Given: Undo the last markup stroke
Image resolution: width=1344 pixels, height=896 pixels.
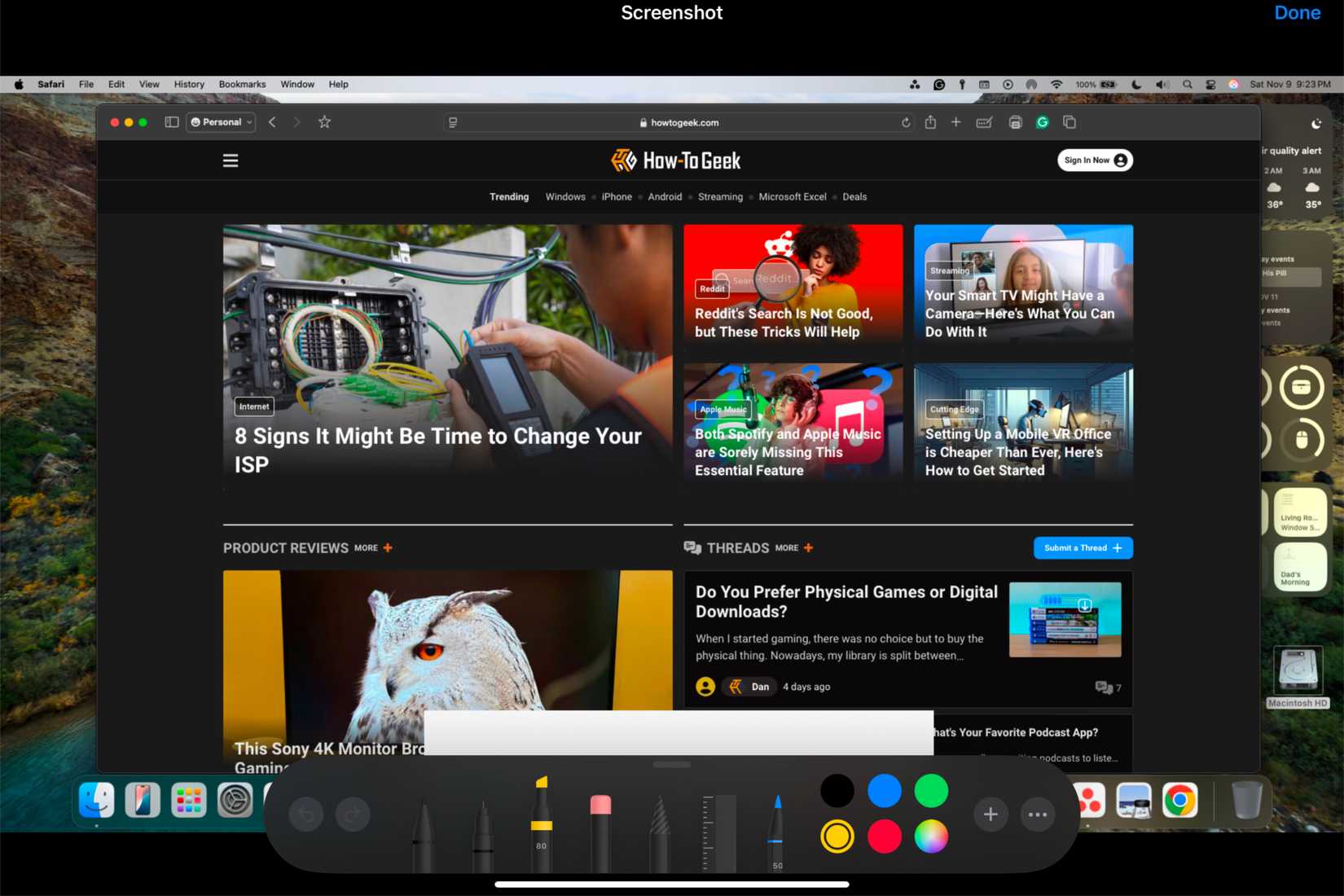Looking at the screenshot, I should point(306,815).
